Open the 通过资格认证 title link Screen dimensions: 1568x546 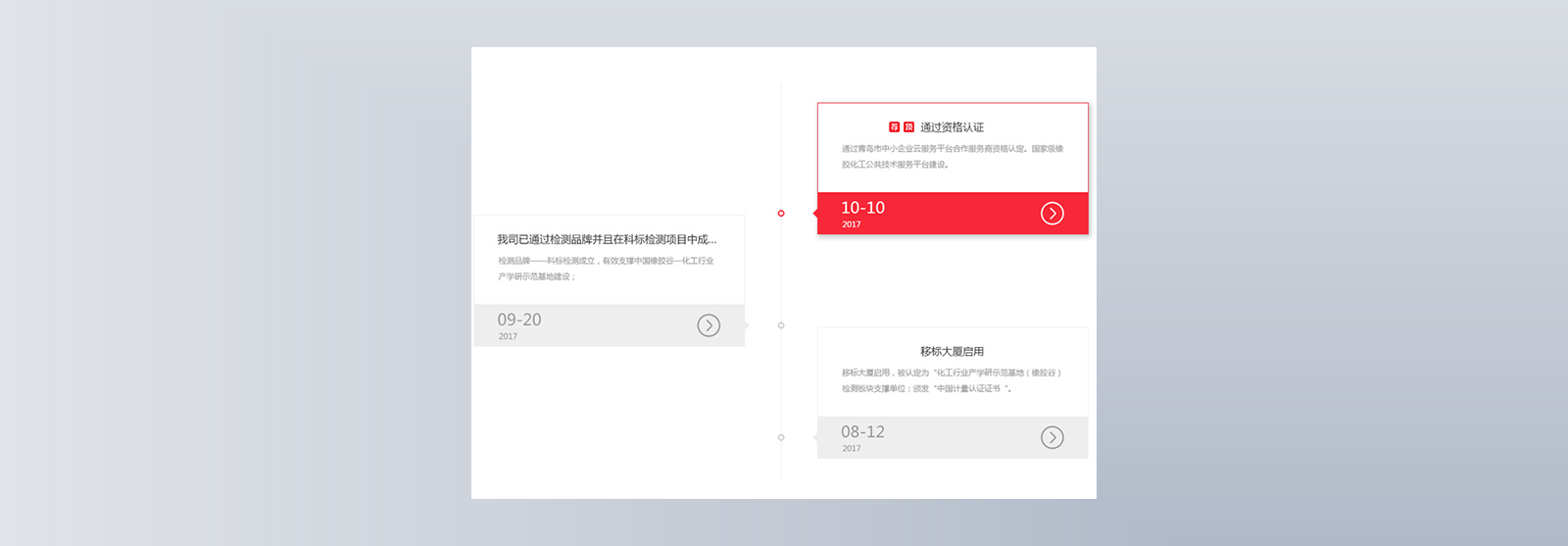pyautogui.click(x=952, y=127)
